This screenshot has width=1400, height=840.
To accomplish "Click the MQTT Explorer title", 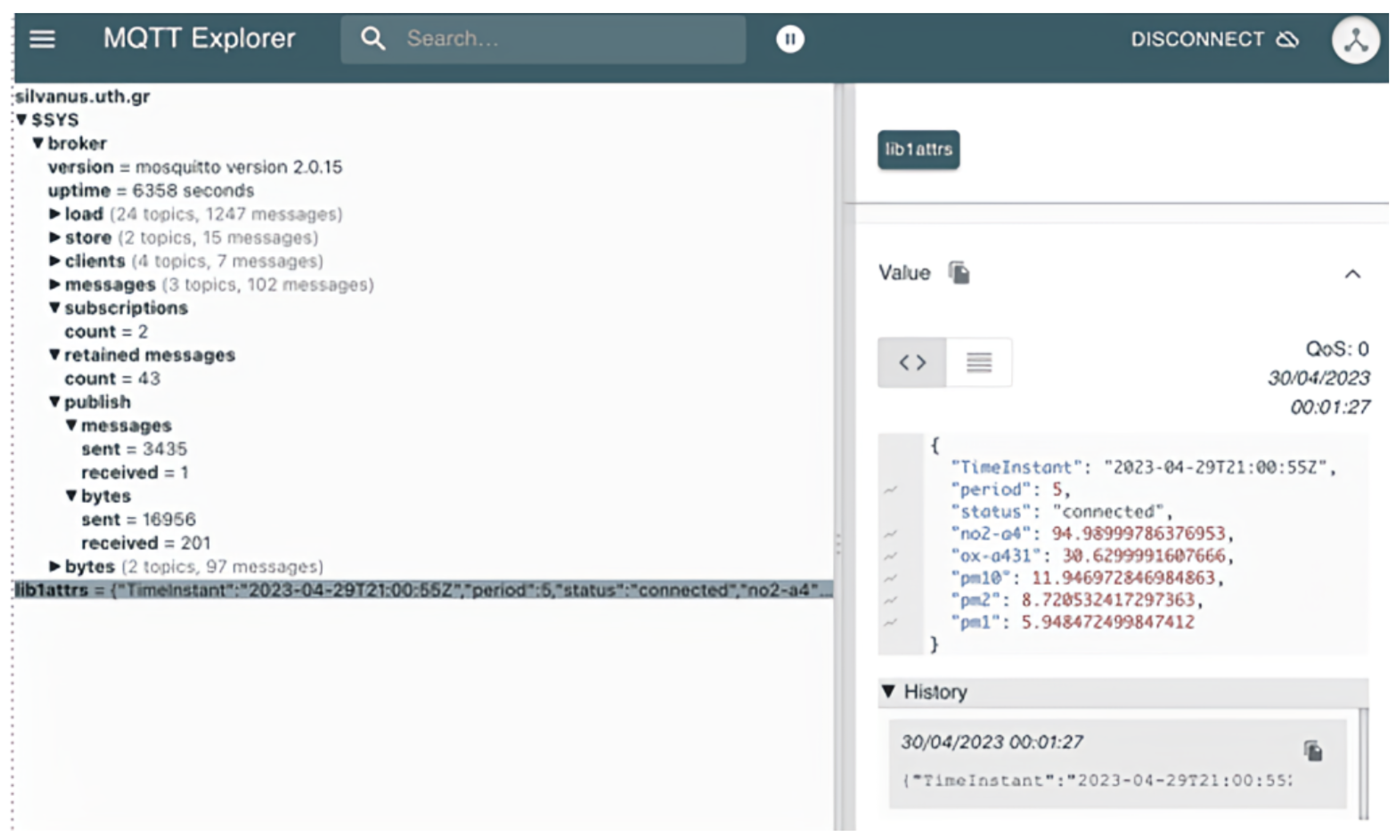I will pyautogui.click(x=199, y=38).
